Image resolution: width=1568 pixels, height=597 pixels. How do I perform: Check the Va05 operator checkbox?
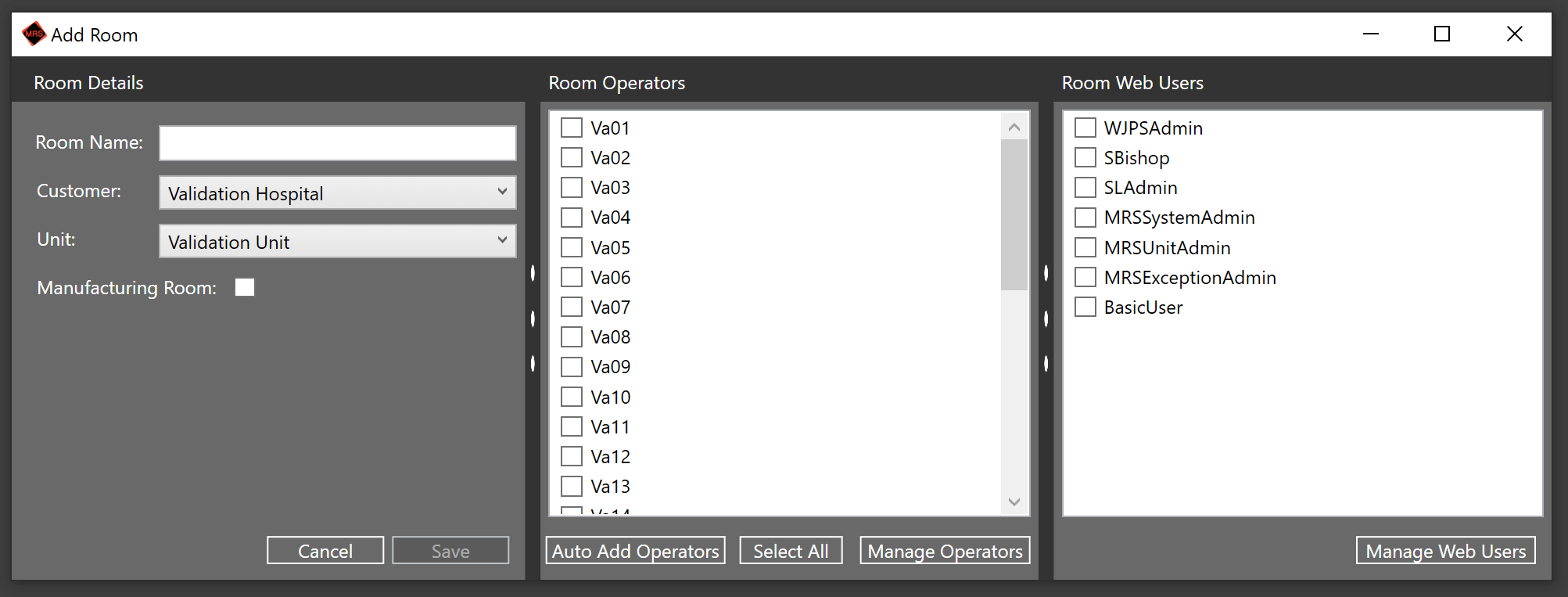[572, 247]
